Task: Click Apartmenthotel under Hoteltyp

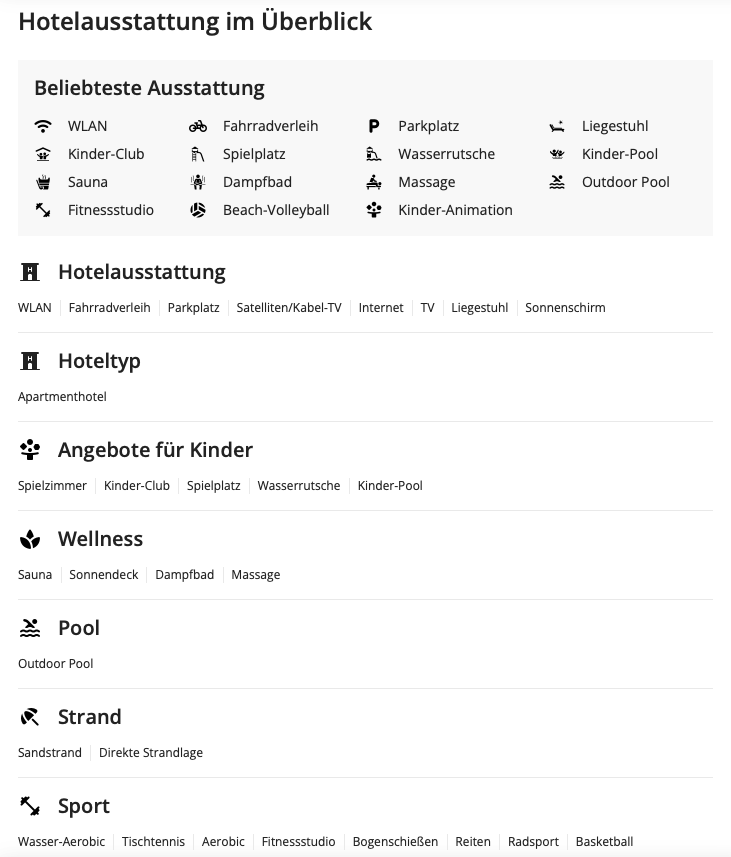Action: click(62, 397)
